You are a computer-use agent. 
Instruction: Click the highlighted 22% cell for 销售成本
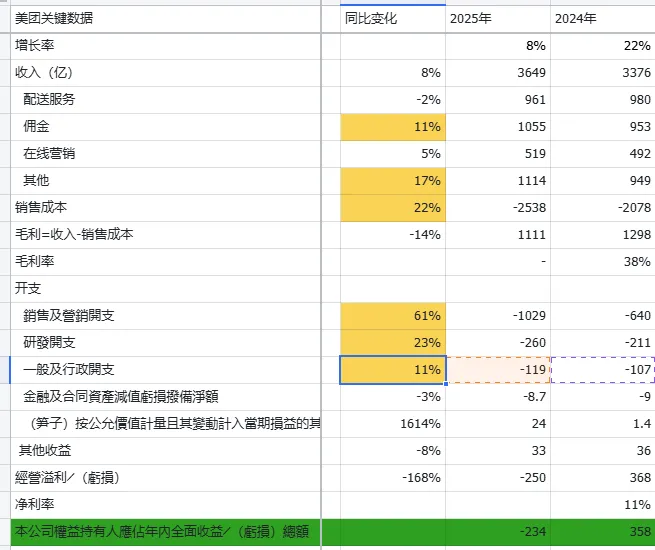click(x=393, y=208)
